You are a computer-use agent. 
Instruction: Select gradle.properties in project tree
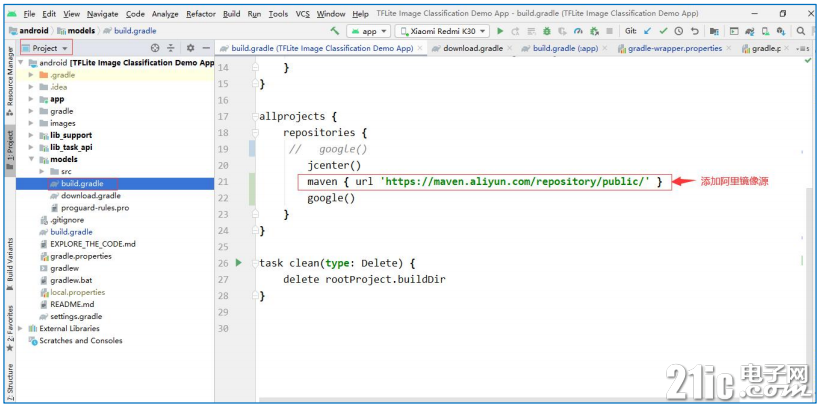(81, 256)
